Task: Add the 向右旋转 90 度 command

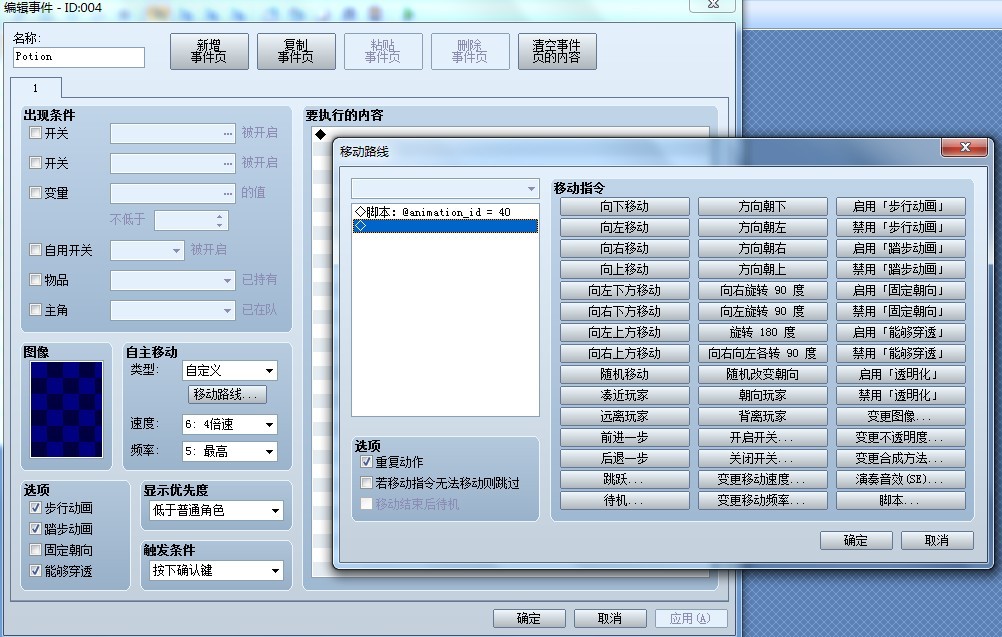Action: point(763,291)
